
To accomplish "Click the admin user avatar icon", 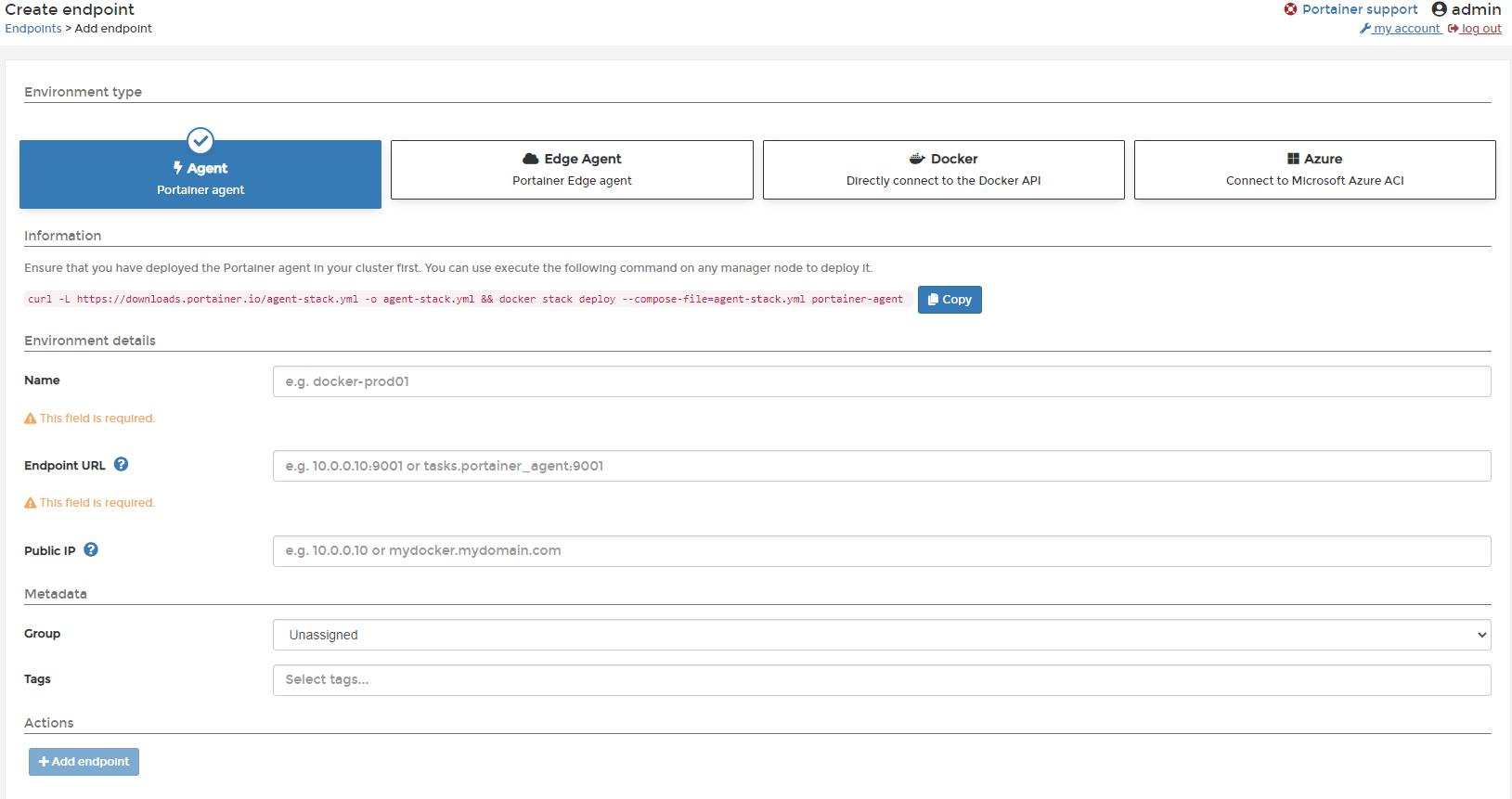I will (x=1439, y=9).
